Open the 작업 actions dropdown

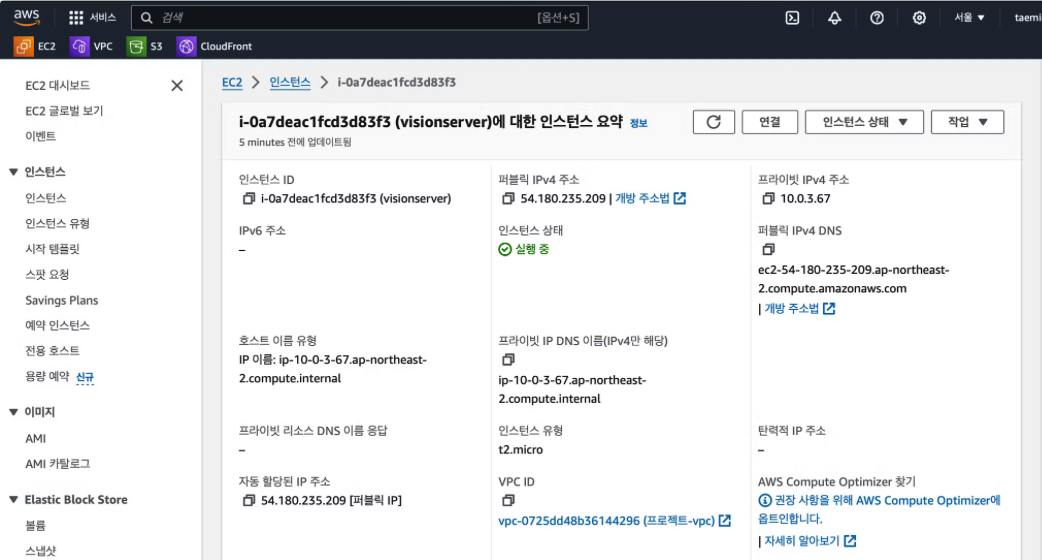pos(968,122)
